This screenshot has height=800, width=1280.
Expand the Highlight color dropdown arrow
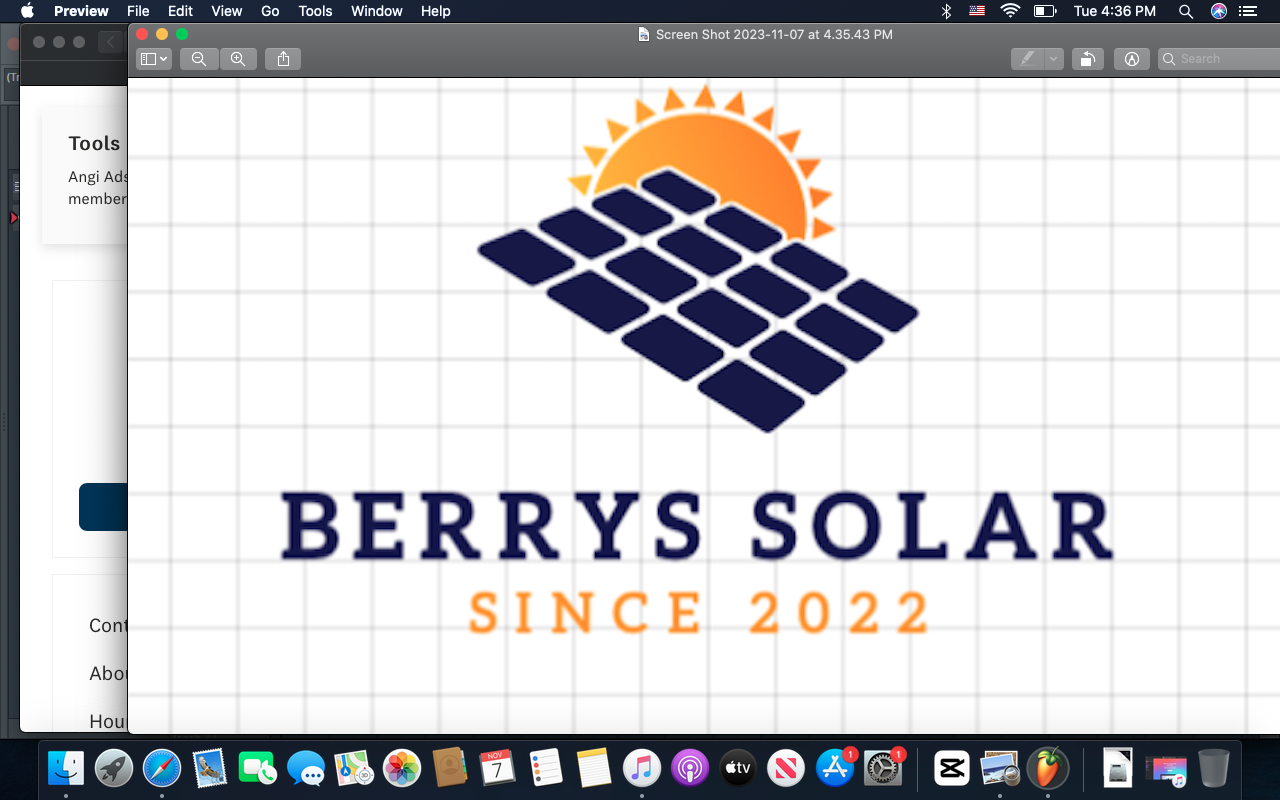tap(1053, 59)
